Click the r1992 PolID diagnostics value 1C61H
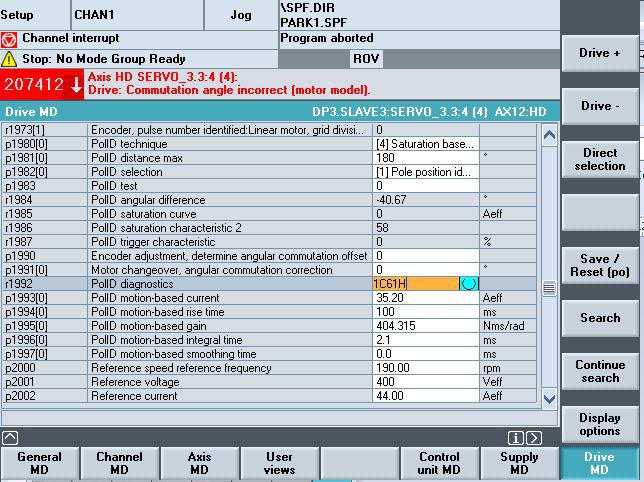Screen dimensions: 644x482 (x=416, y=284)
